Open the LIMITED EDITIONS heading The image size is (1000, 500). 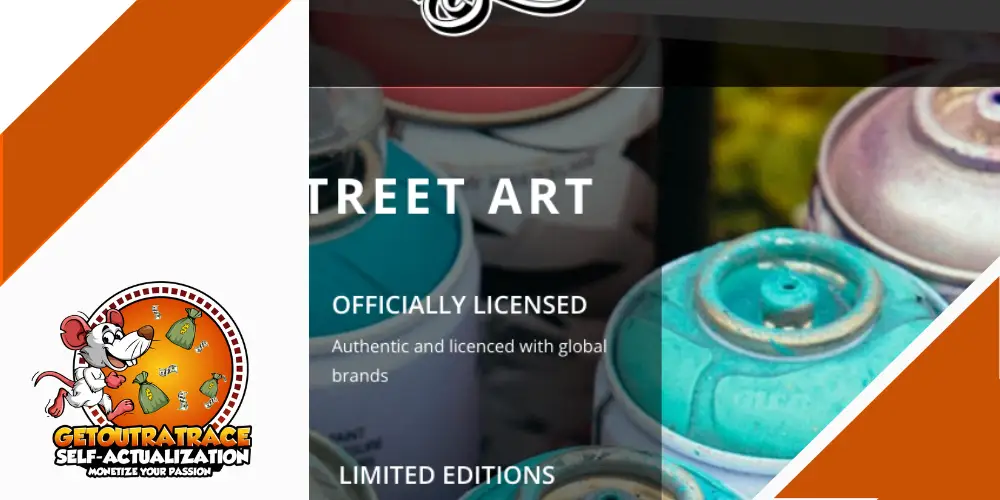446,476
